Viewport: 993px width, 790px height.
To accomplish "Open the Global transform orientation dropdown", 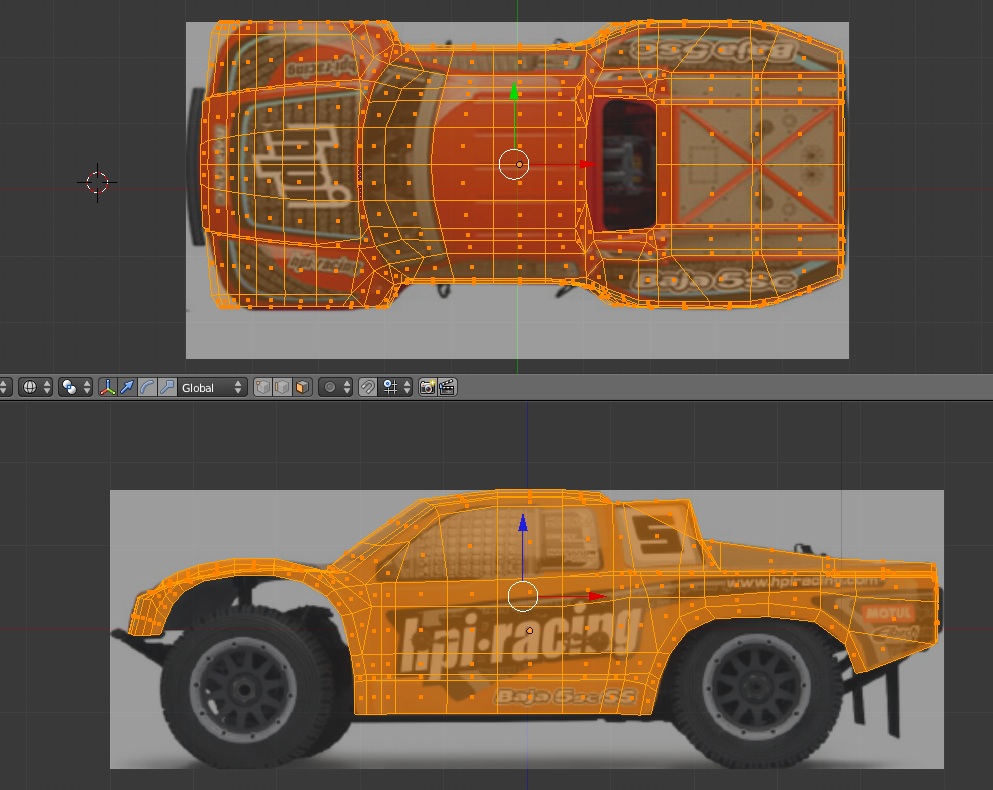I will point(212,387).
